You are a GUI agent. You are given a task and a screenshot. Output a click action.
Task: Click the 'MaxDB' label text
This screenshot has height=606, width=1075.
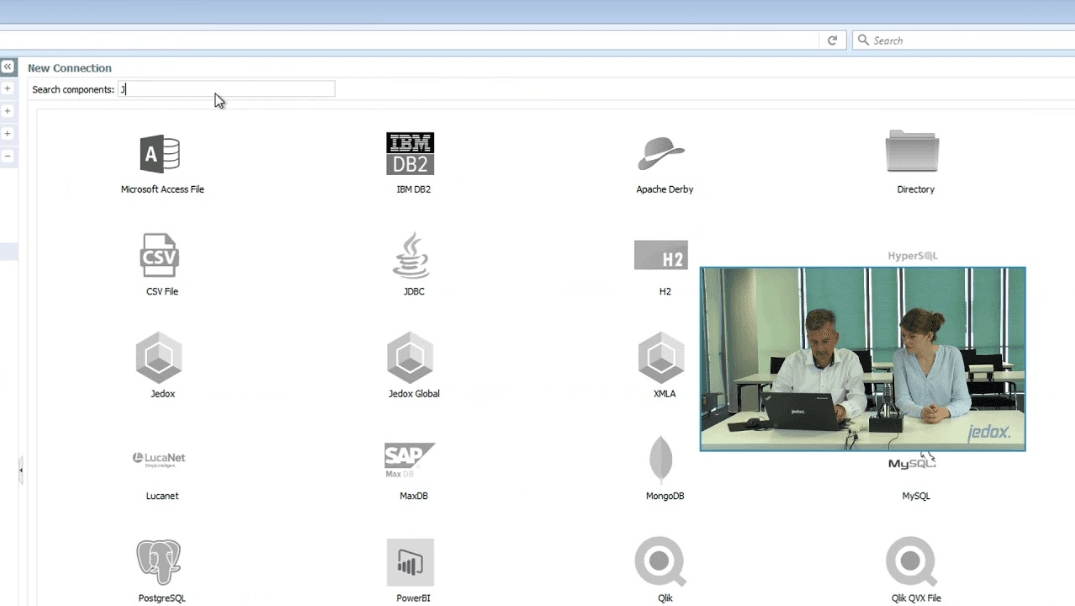click(x=413, y=496)
